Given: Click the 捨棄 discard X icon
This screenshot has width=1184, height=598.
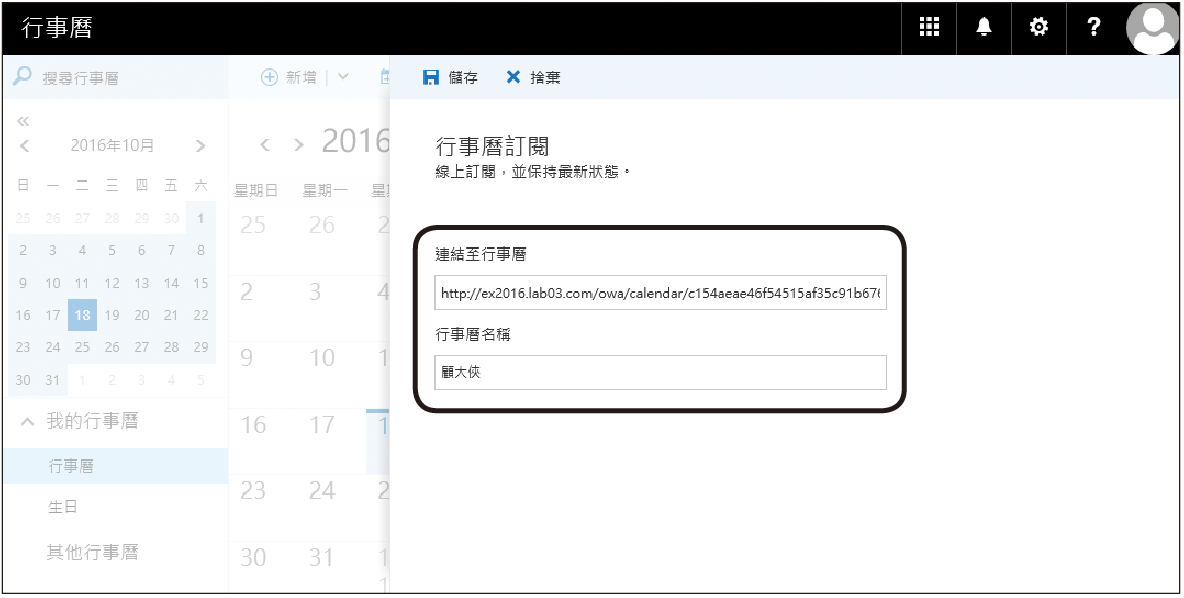Looking at the screenshot, I should click(513, 77).
